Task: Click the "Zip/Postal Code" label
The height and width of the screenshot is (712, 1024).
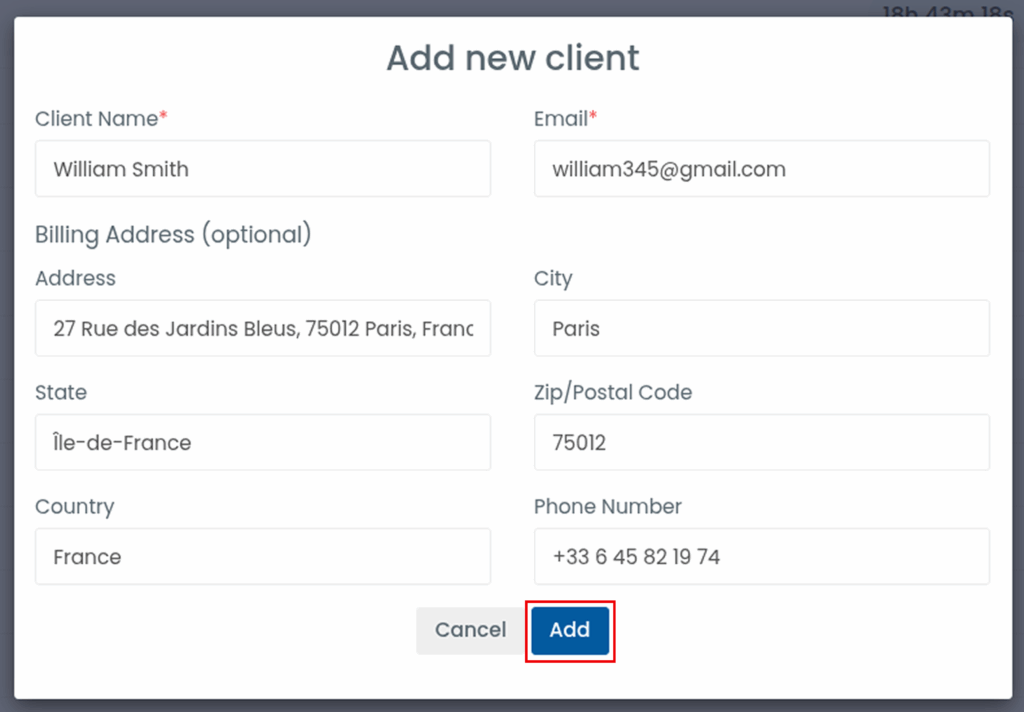Action: pyautogui.click(x=612, y=393)
